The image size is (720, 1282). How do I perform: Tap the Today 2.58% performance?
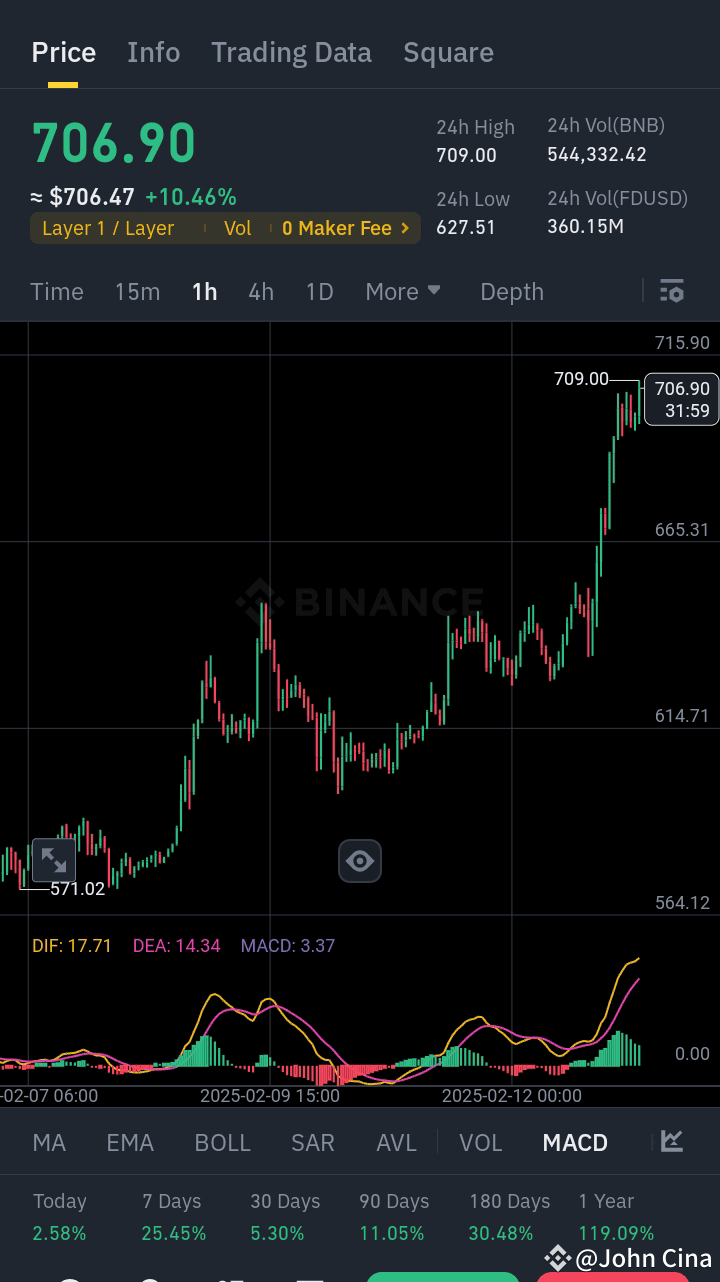coord(60,1217)
